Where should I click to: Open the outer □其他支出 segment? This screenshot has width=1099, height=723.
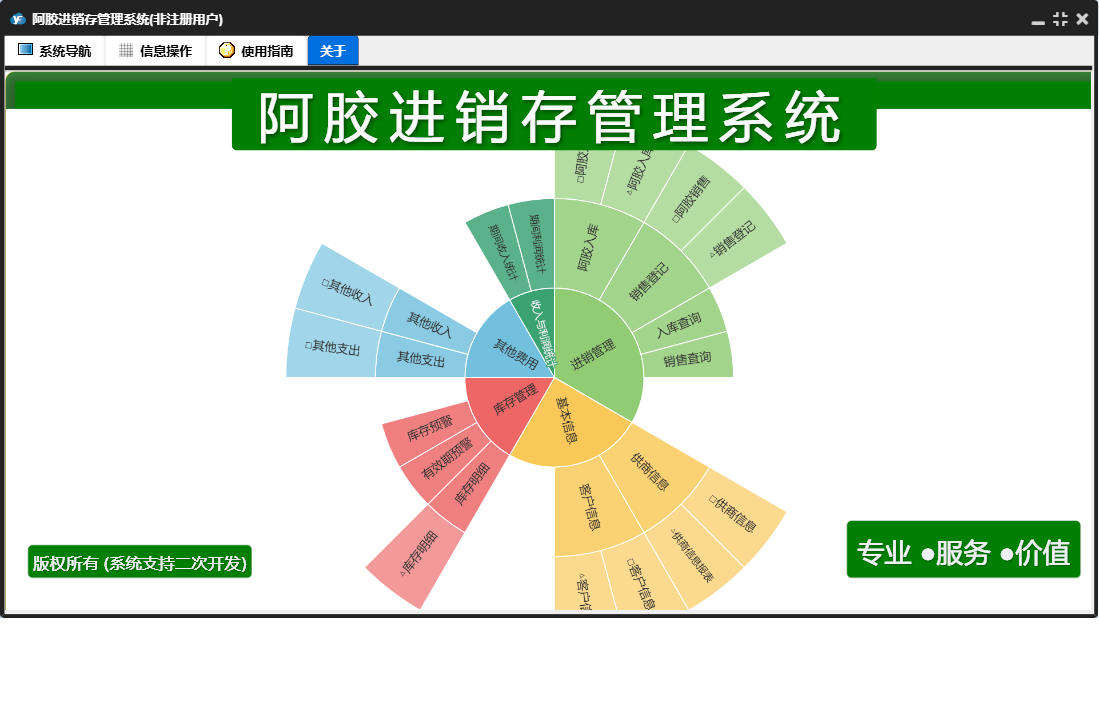pyautogui.click(x=332, y=347)
